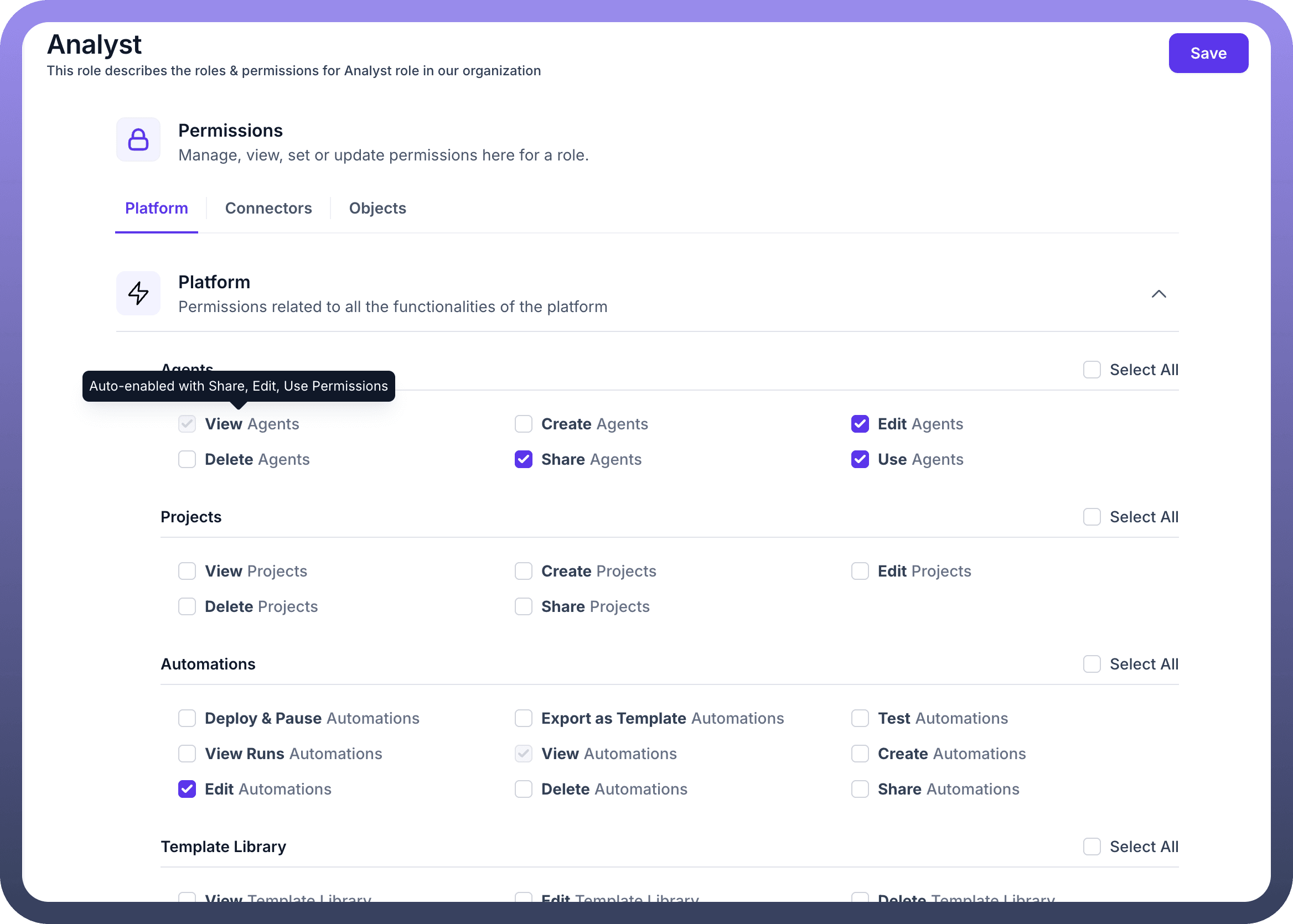1293x924 pixels.
Task: Toggle Select All for Agents
Action: (x=1091, y=370)
